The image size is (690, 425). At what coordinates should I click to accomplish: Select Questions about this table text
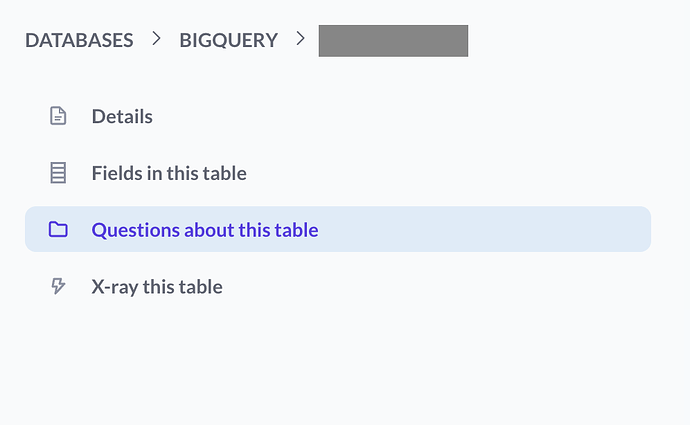point(205,230)
